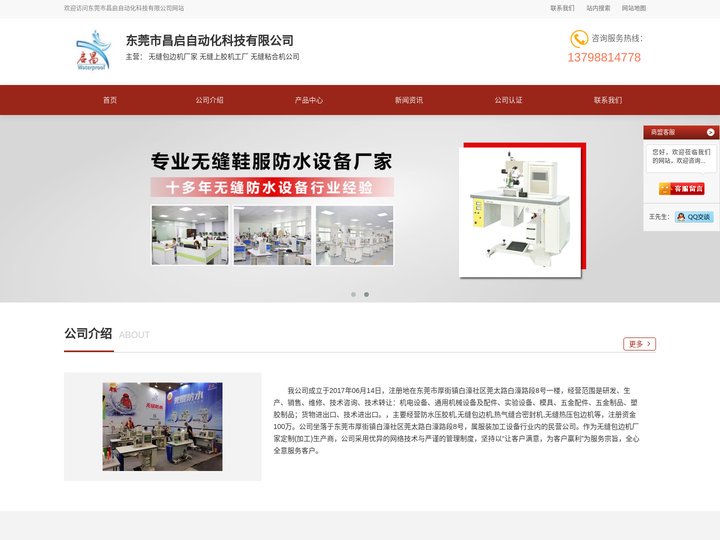Open 产品中心 in the navigation bar
Screen dimensions: 720x540
[309, 100]
